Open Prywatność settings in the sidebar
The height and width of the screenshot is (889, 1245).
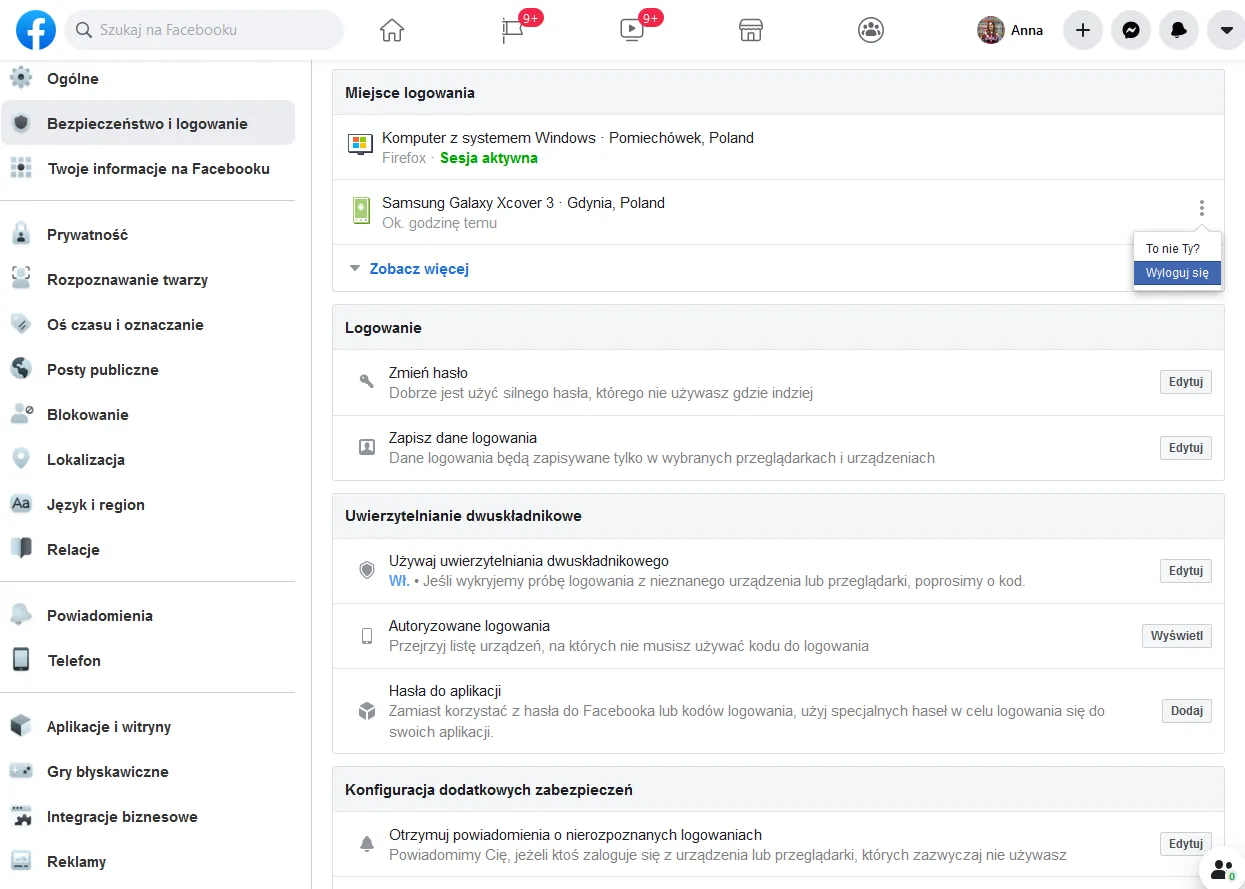87,235
